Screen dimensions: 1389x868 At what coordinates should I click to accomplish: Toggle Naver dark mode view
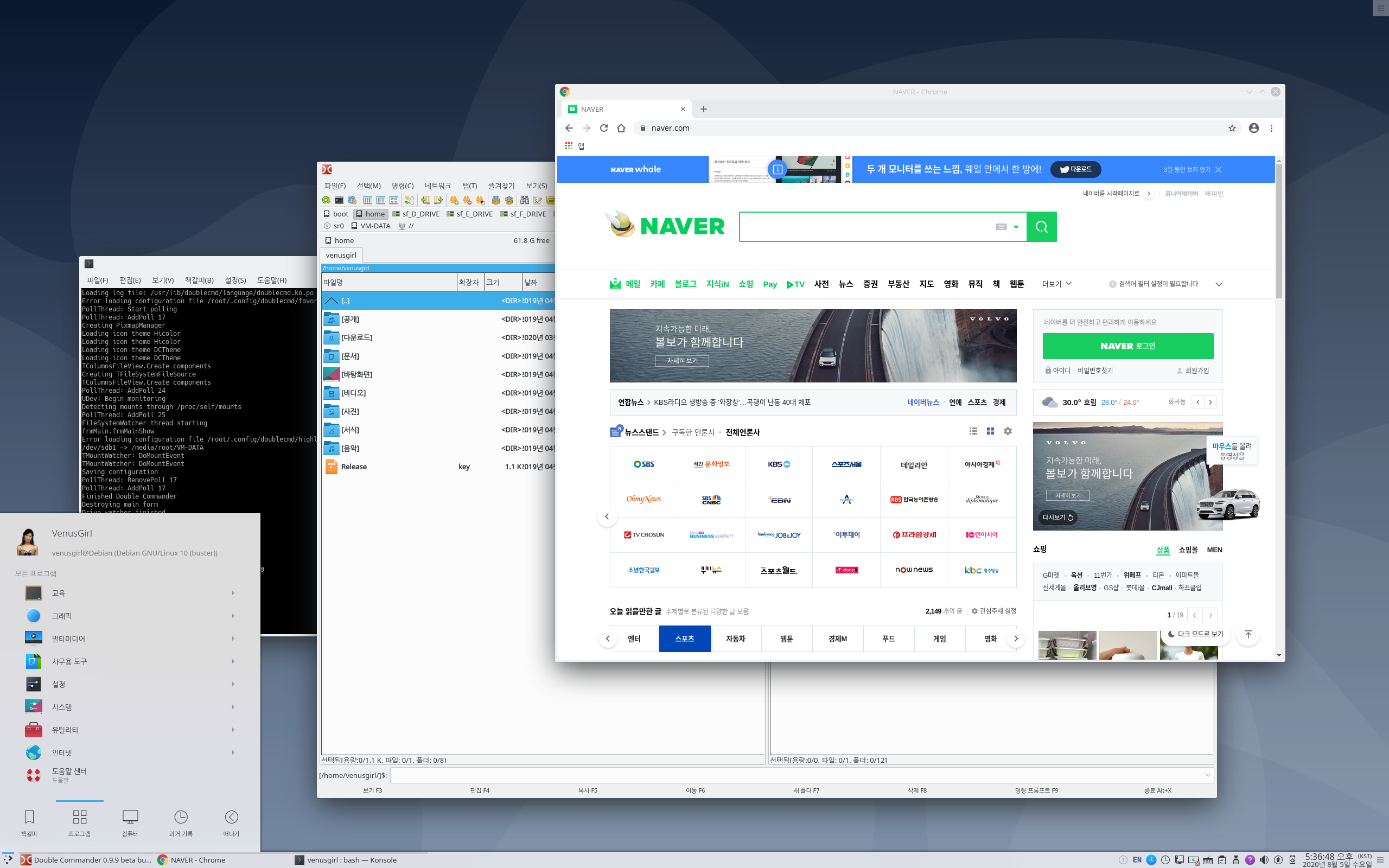click(x=1196, y=634)
